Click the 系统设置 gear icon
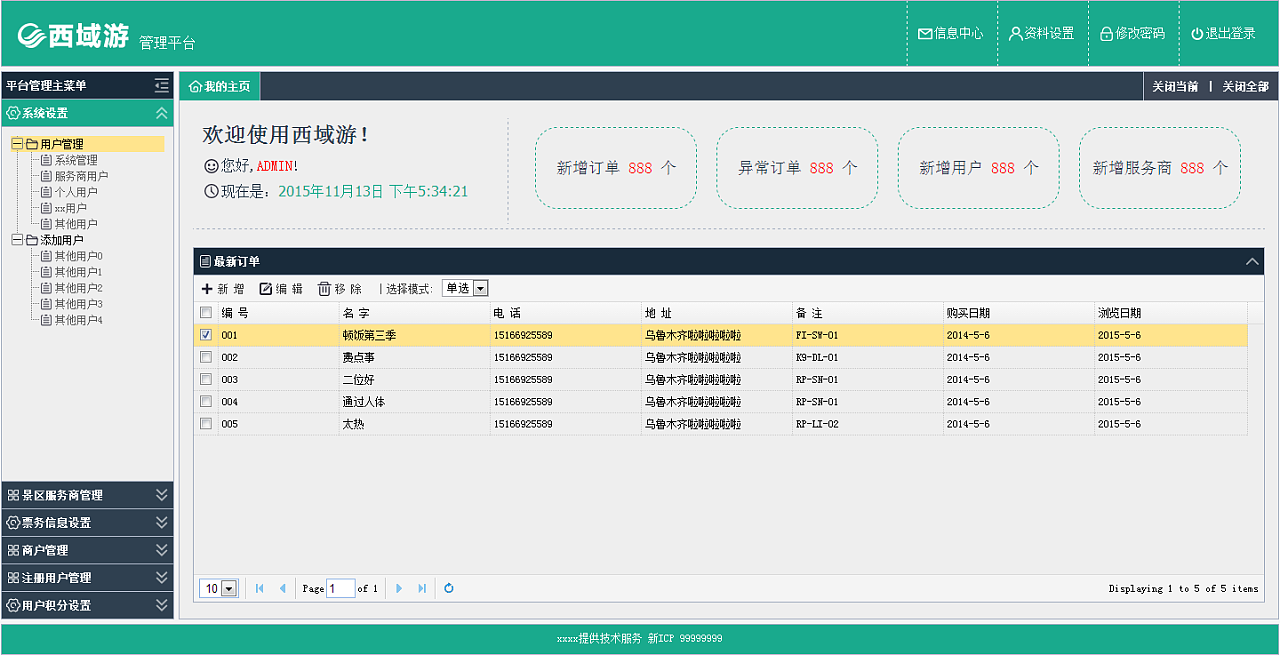The height and width of the screenshot is (655, 1280). (13, 113)
